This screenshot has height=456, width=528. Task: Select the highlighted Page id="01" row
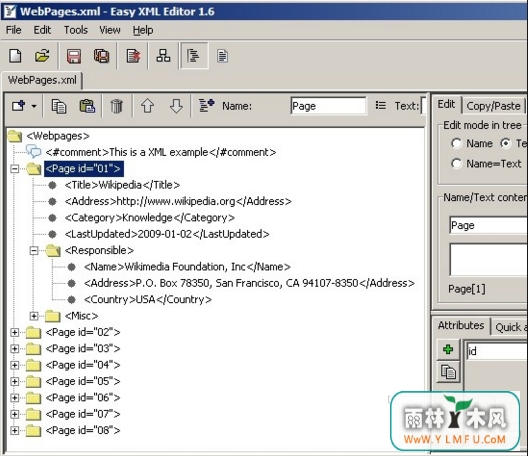pyautogui.click(x=84, y=168)
